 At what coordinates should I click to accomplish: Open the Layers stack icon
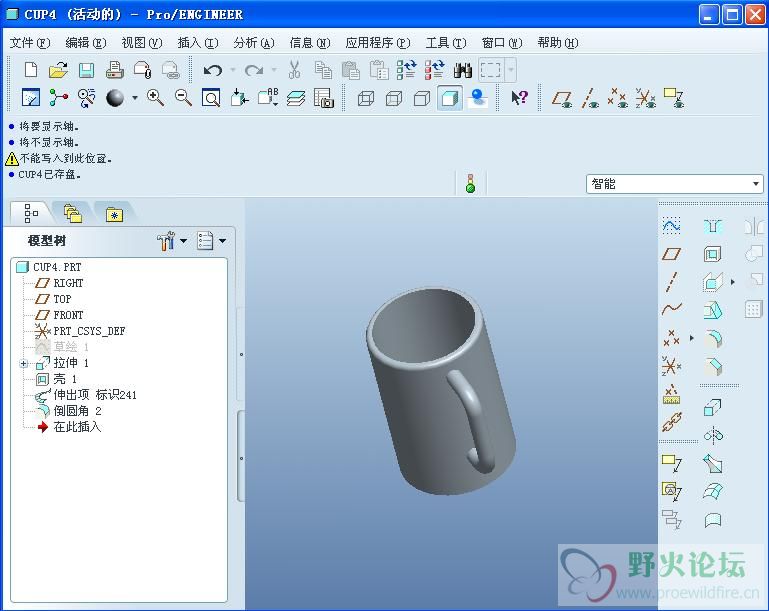click(x=296, y=98)
